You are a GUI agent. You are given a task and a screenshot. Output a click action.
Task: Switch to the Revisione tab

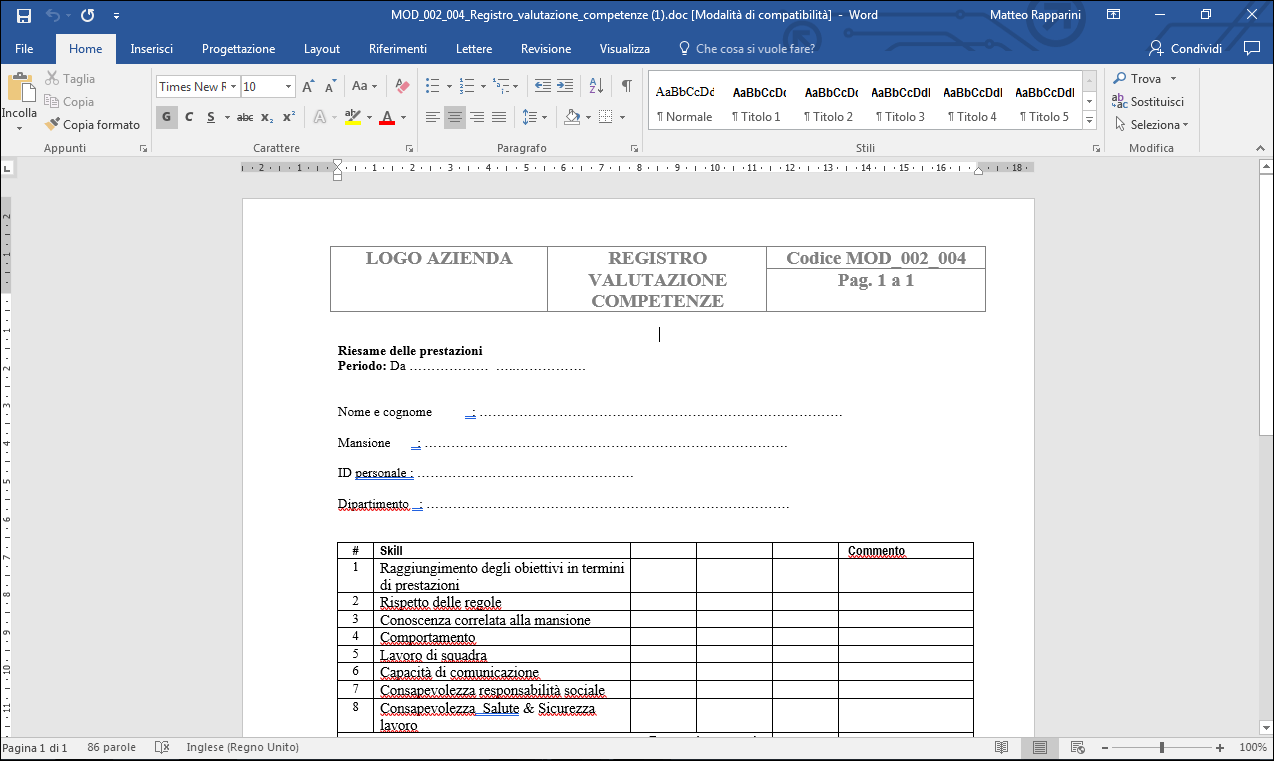pos(546,49)
